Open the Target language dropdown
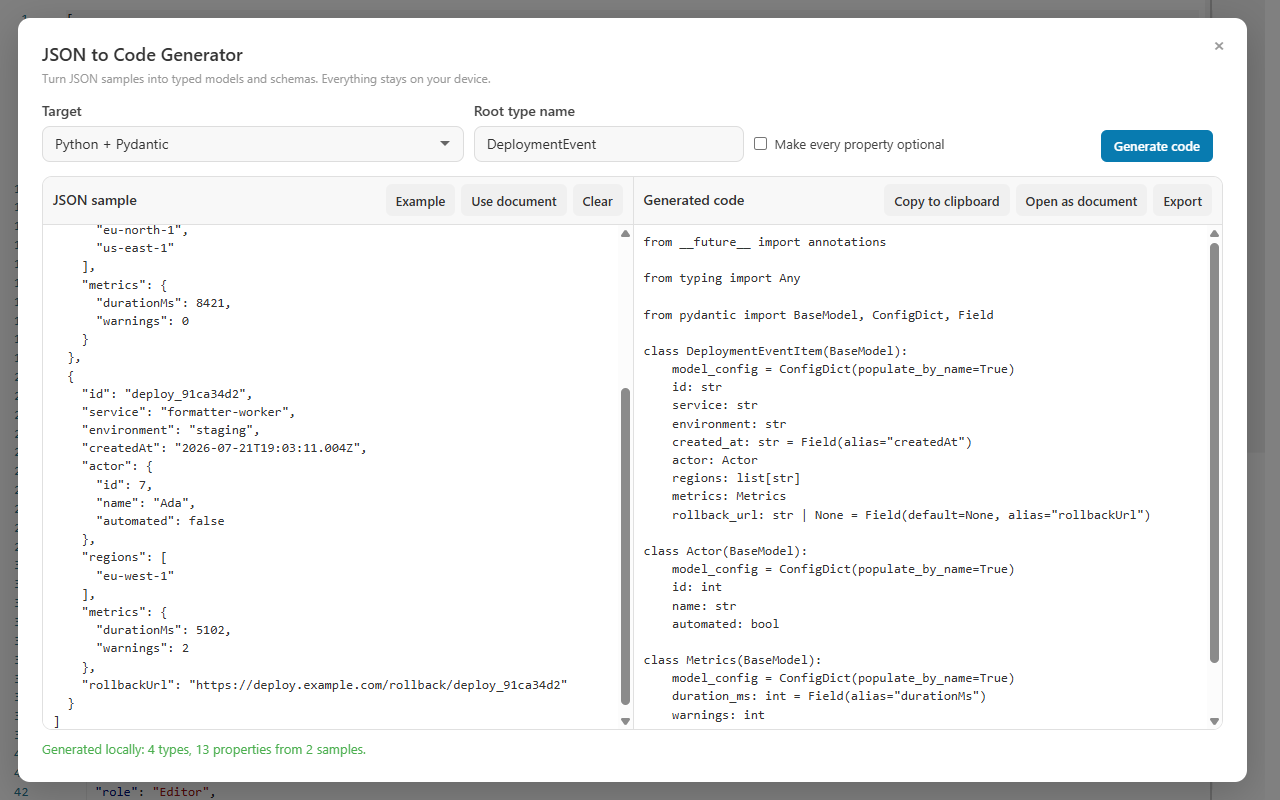This screenshot has width=1280, height=800. tap(253, 144)
